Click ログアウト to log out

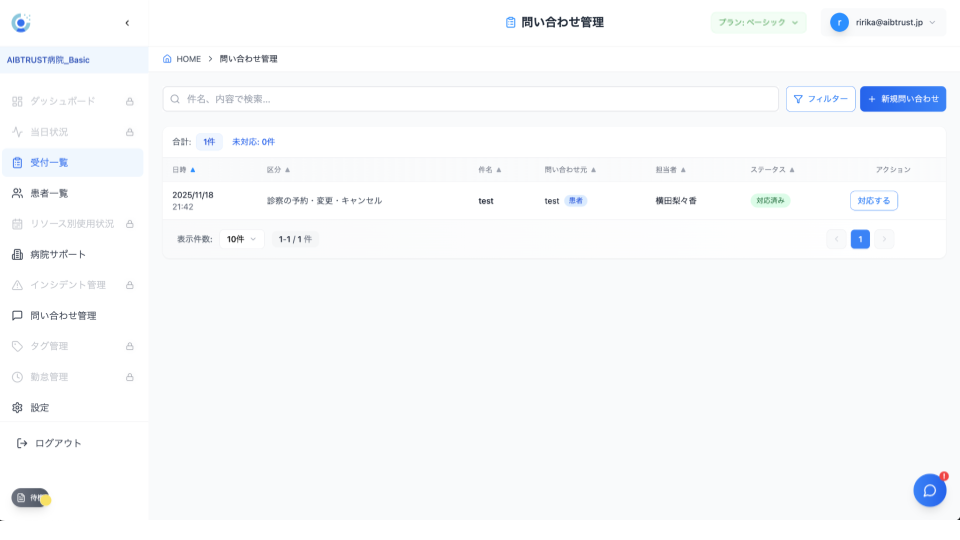coord(58,443)
